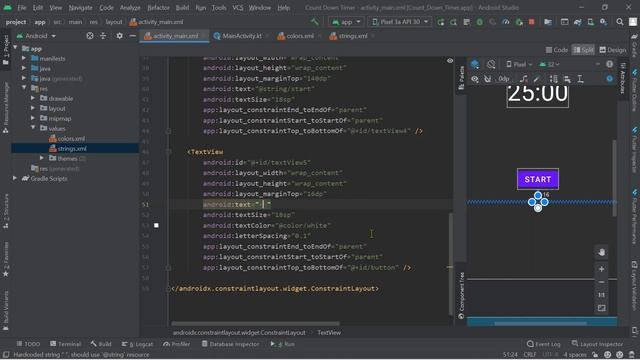This screenshot has width=640, height=360.
Task: Switch to MainActivity.kt tab
Action: 241,36
